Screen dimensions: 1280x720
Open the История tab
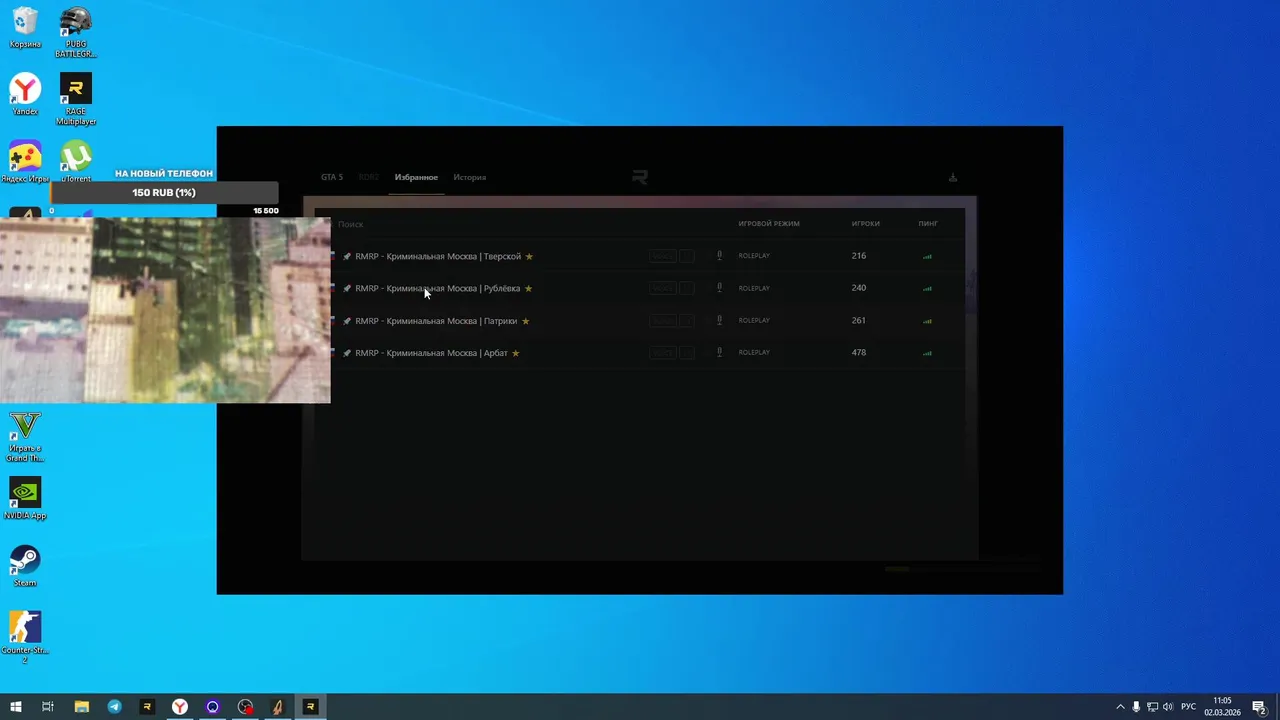click(469, 177)
